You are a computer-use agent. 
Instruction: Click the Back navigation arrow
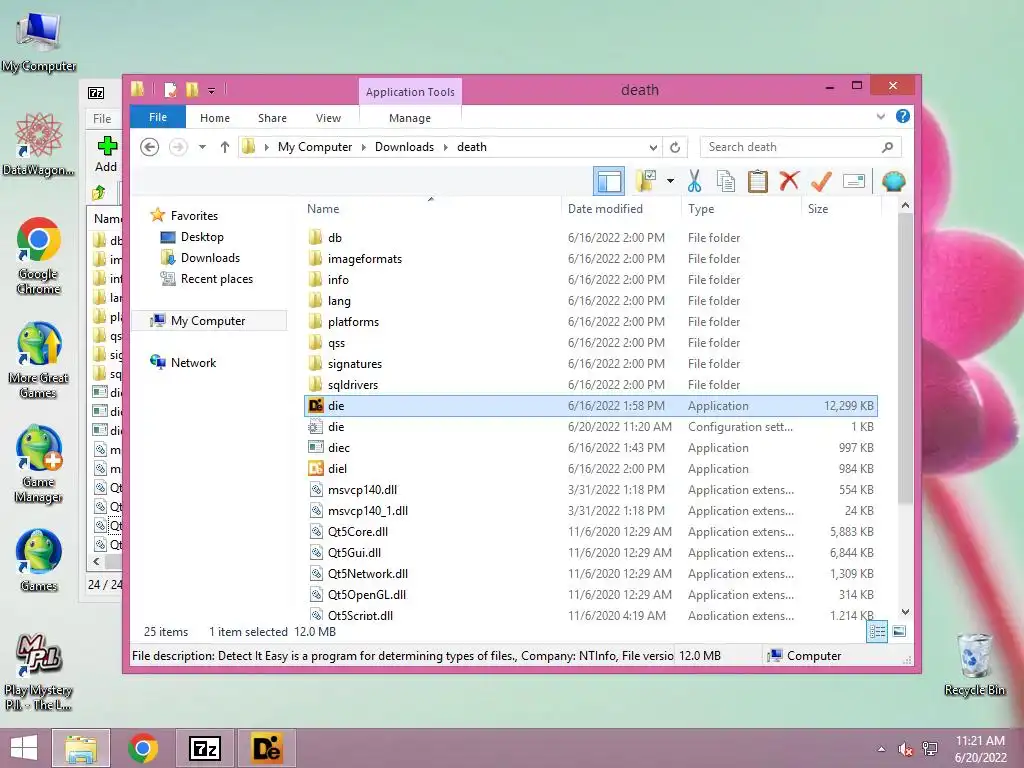click(x=150, y=147)
